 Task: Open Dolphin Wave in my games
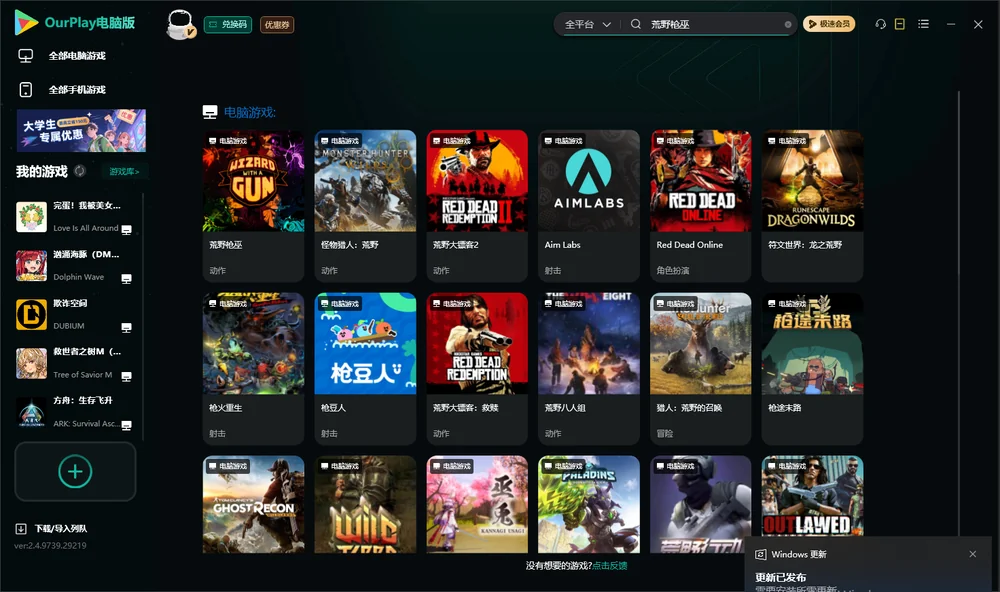75,265
